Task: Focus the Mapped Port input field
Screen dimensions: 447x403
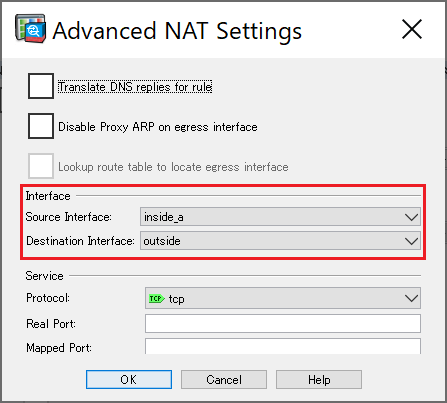Action: (x=283, y=347)
